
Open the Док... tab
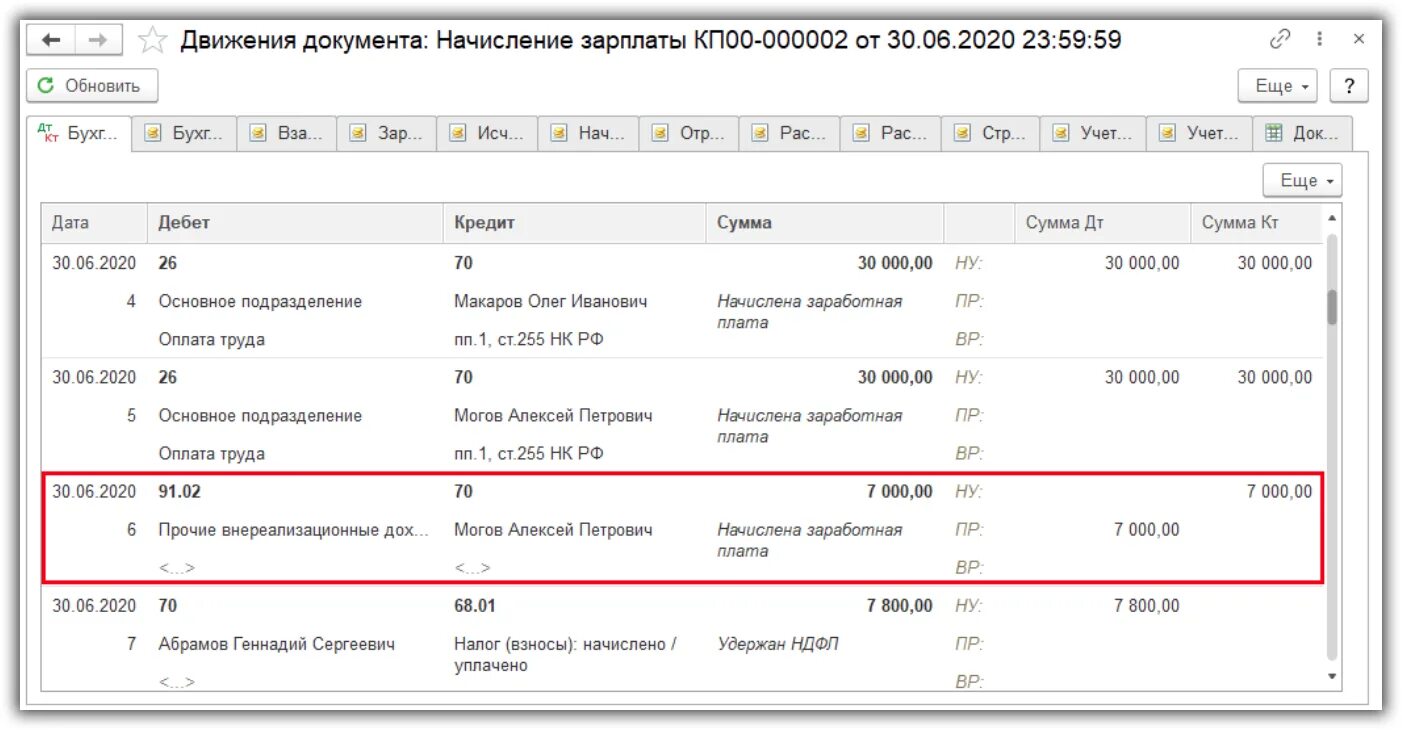pos(1302,133)
